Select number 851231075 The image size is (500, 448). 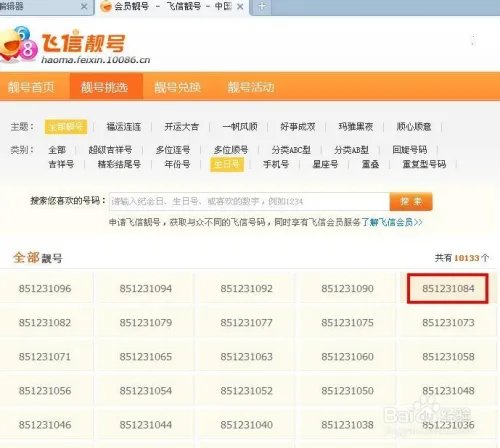pyautogui.click(x=347, y=323)
